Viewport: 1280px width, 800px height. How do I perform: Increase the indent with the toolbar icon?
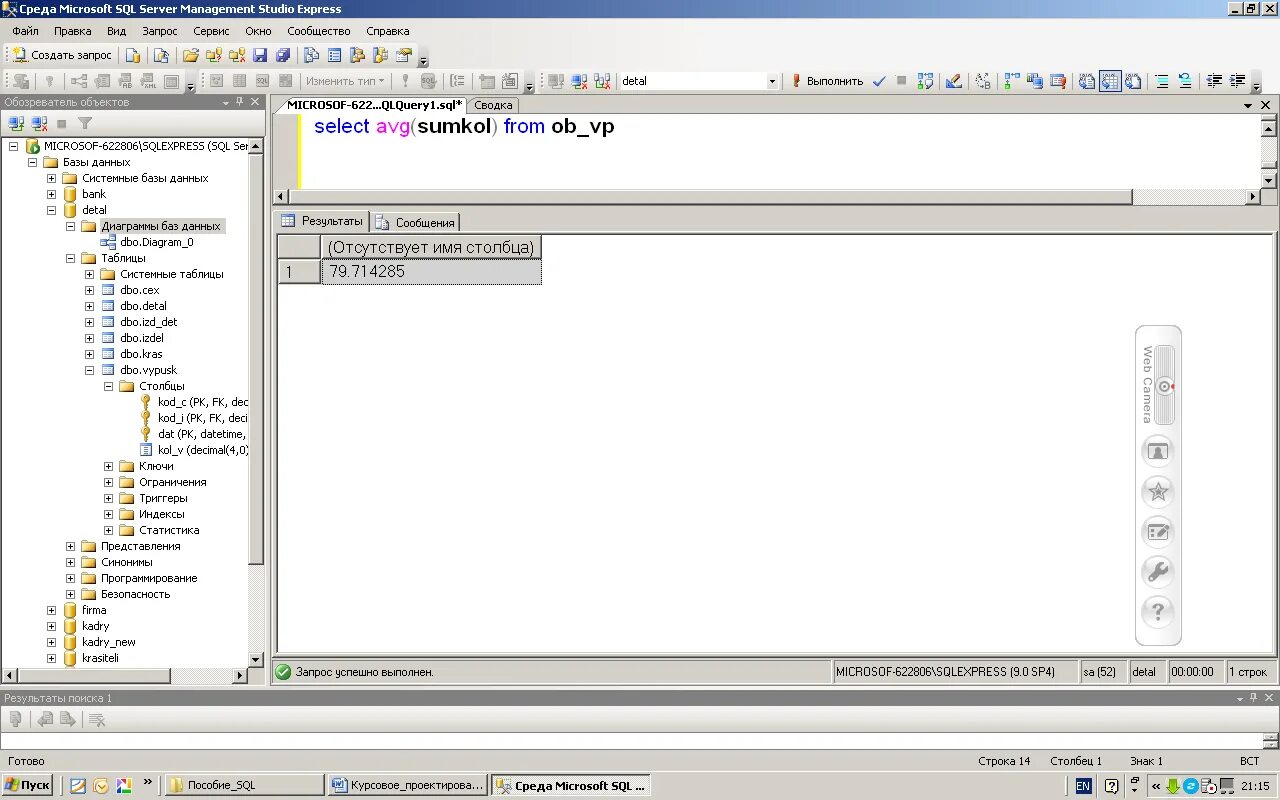tap(1238, 81)
